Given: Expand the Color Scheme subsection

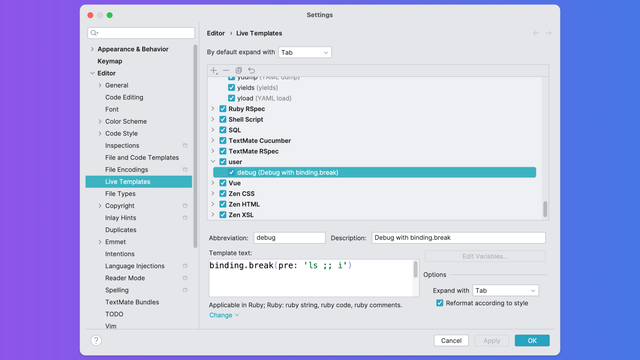Looking at the screenshot, I should tap(100, 122).
